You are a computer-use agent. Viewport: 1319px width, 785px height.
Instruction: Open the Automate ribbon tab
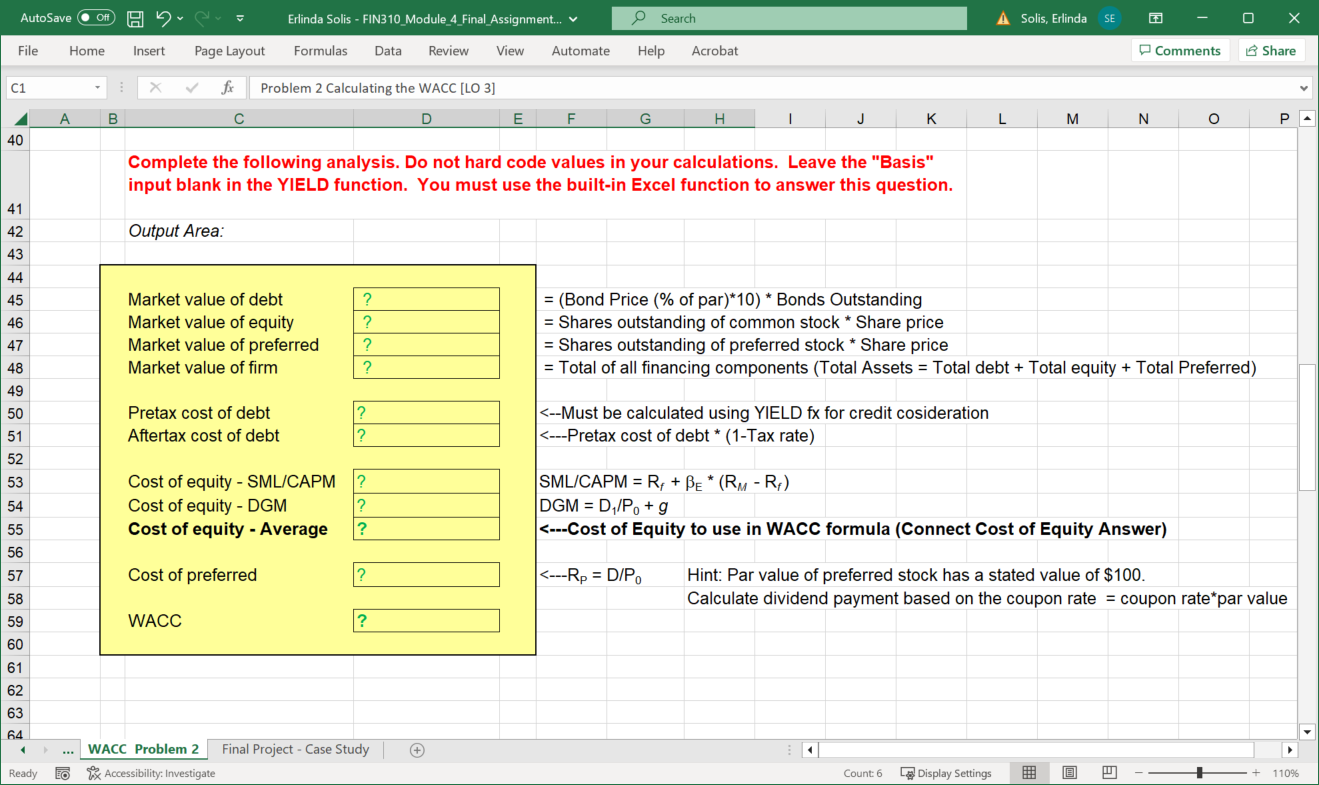(580, 51)
